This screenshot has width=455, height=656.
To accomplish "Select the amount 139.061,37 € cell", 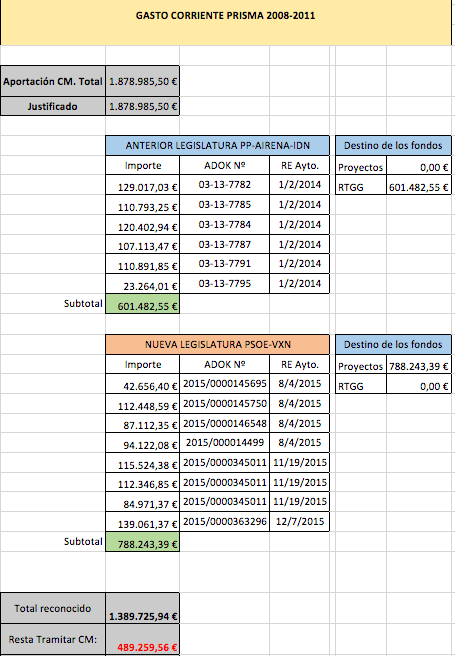I will 143,522.
